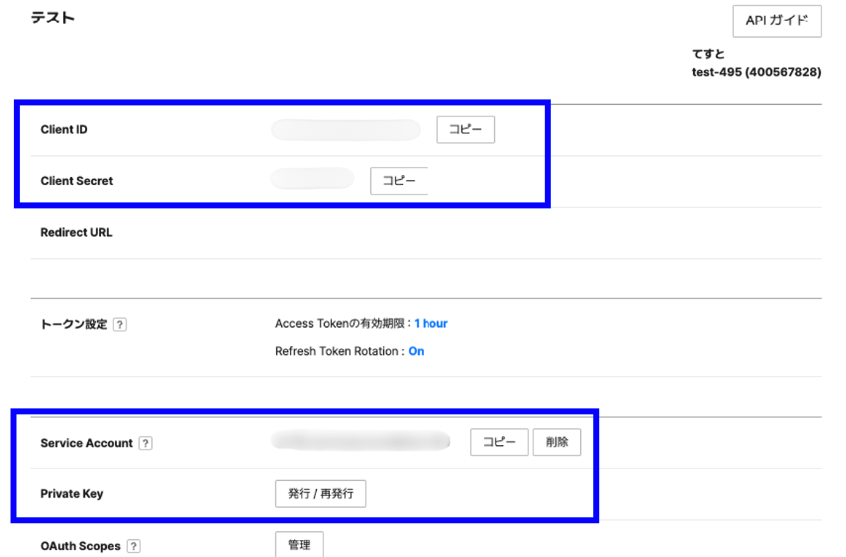
Task: Copy the Client ID value
Action: pos(465,130)
